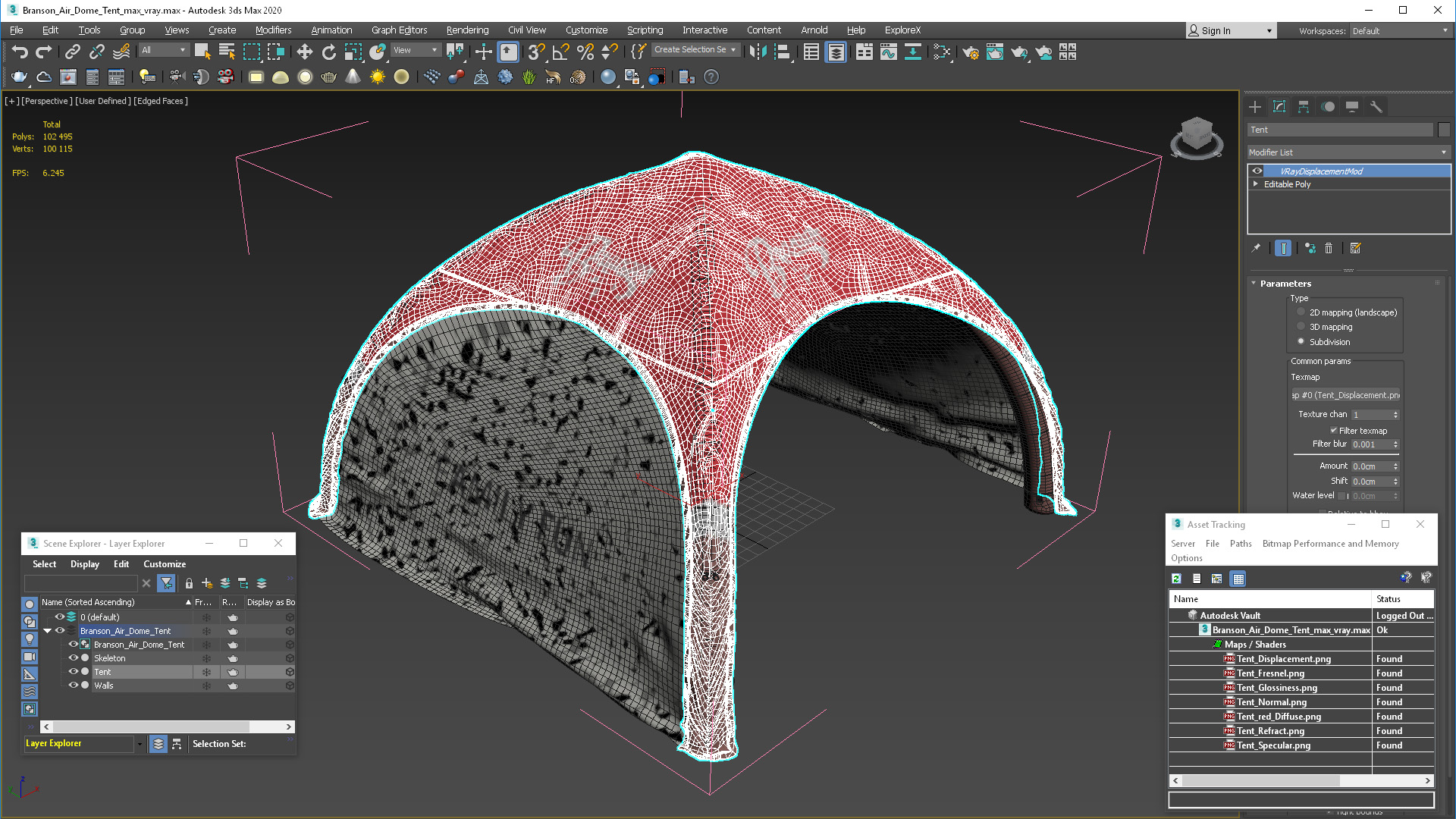
Task: Select the Select and Link tool
Action: pyautogui.click(x=72, y=52)
